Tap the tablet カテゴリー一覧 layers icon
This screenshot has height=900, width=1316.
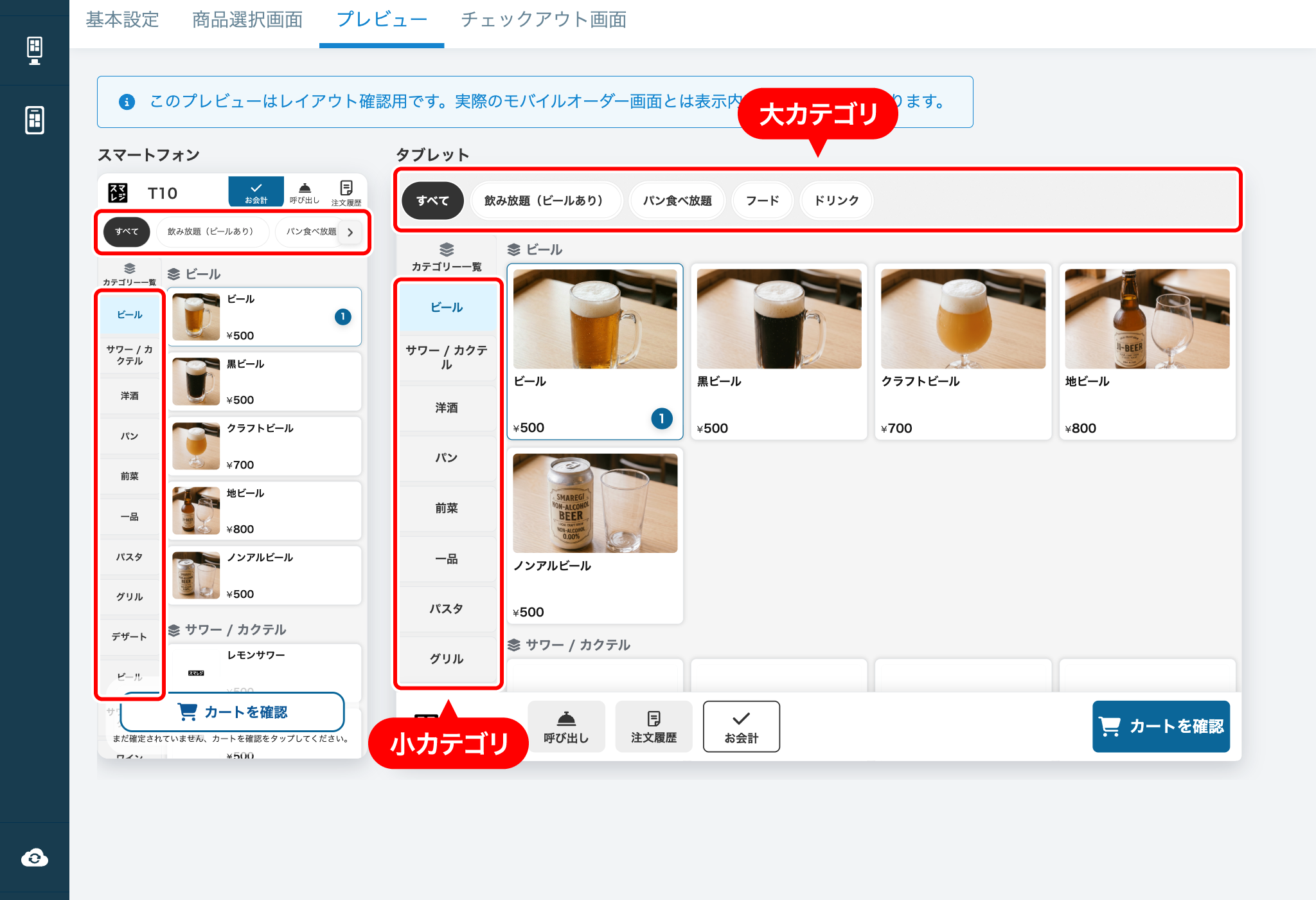[447, 249]
